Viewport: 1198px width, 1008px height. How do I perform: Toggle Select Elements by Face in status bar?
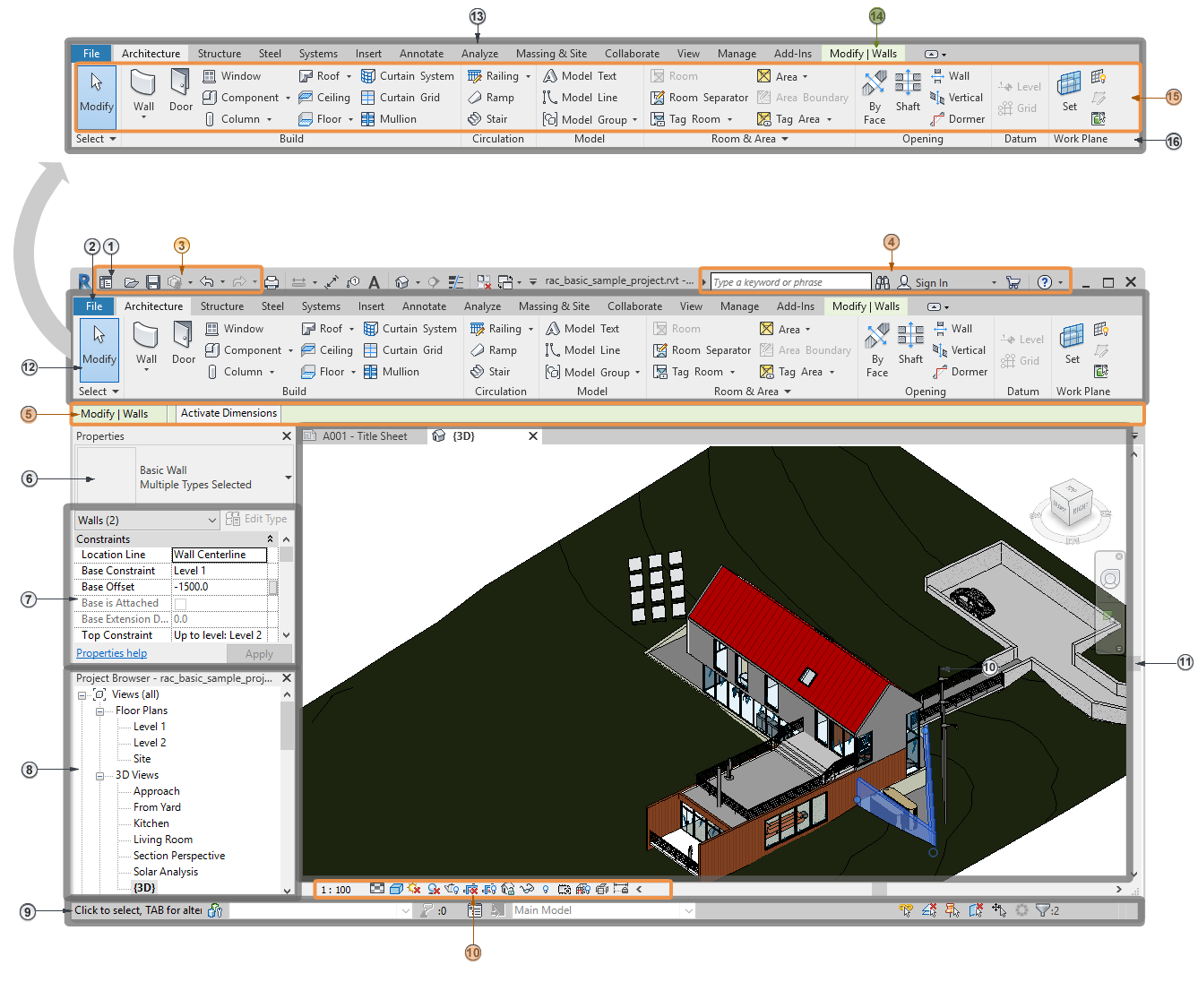pos(976,910)
